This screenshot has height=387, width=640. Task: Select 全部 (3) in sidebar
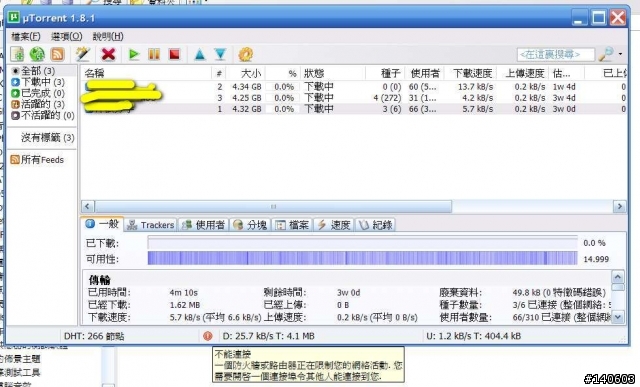point(38,71)
